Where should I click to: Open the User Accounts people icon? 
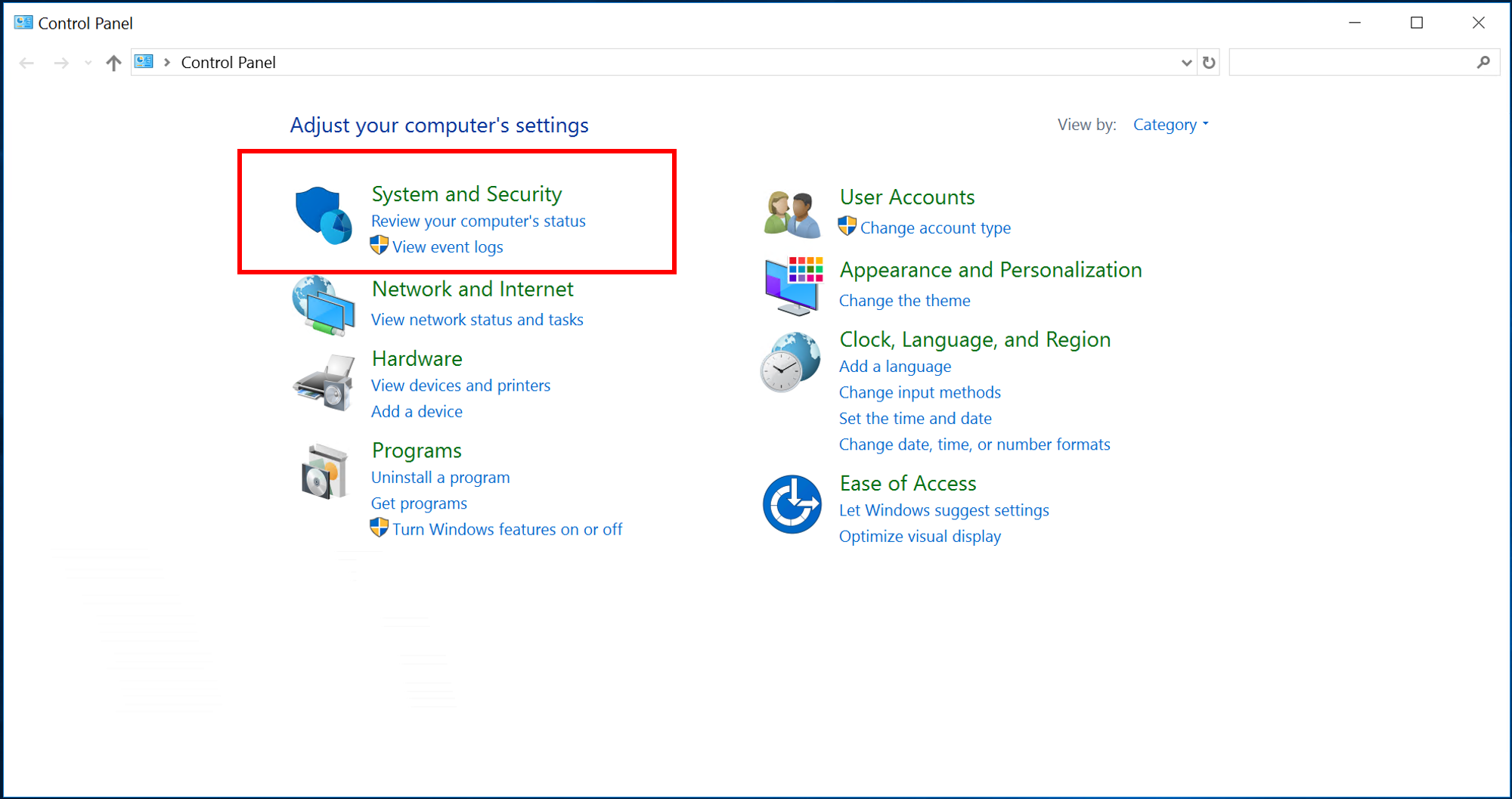[792, 215]
